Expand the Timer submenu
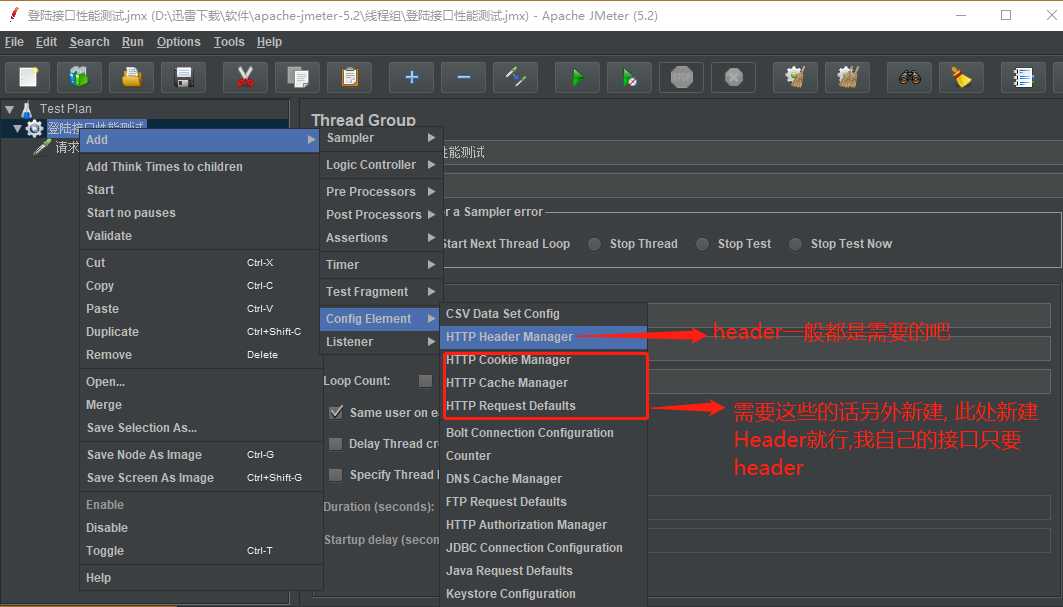 380,265
